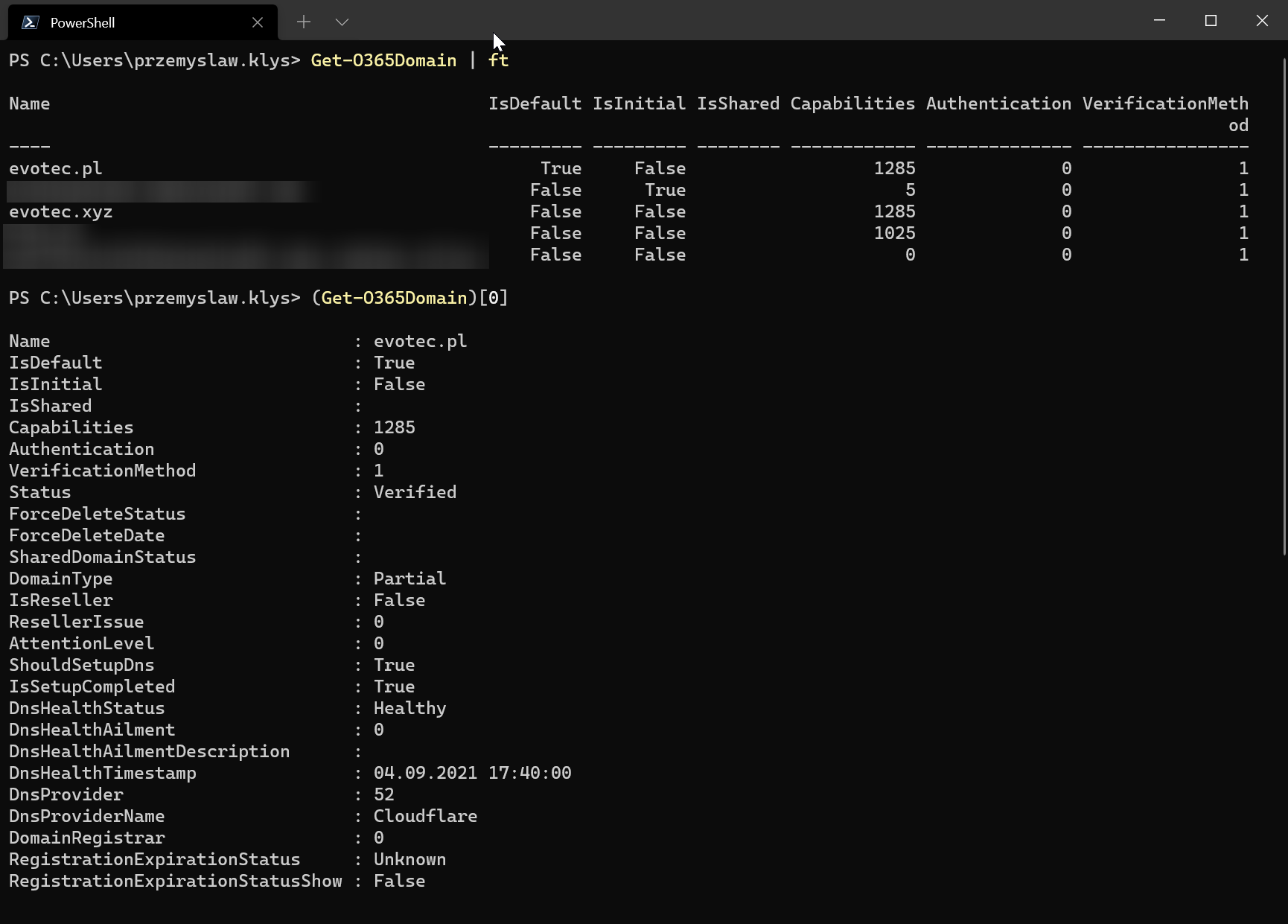Click the DnsHealthTimestamp date value
This screenshot has width=1288, height=924.
[x=472, y=773]
